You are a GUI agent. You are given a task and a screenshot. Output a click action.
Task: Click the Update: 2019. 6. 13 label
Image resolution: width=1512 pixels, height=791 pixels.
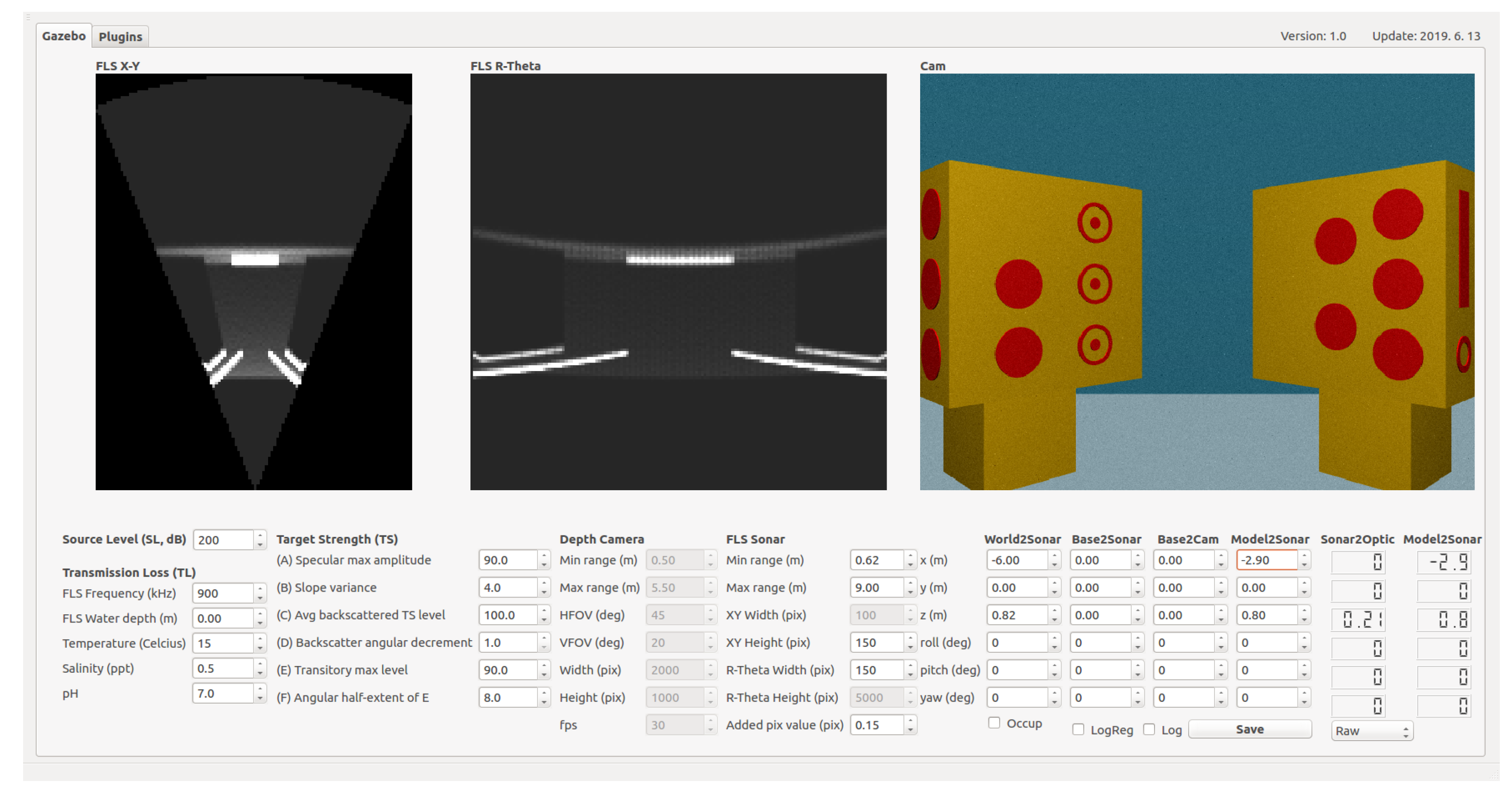tap(1426, 36)
